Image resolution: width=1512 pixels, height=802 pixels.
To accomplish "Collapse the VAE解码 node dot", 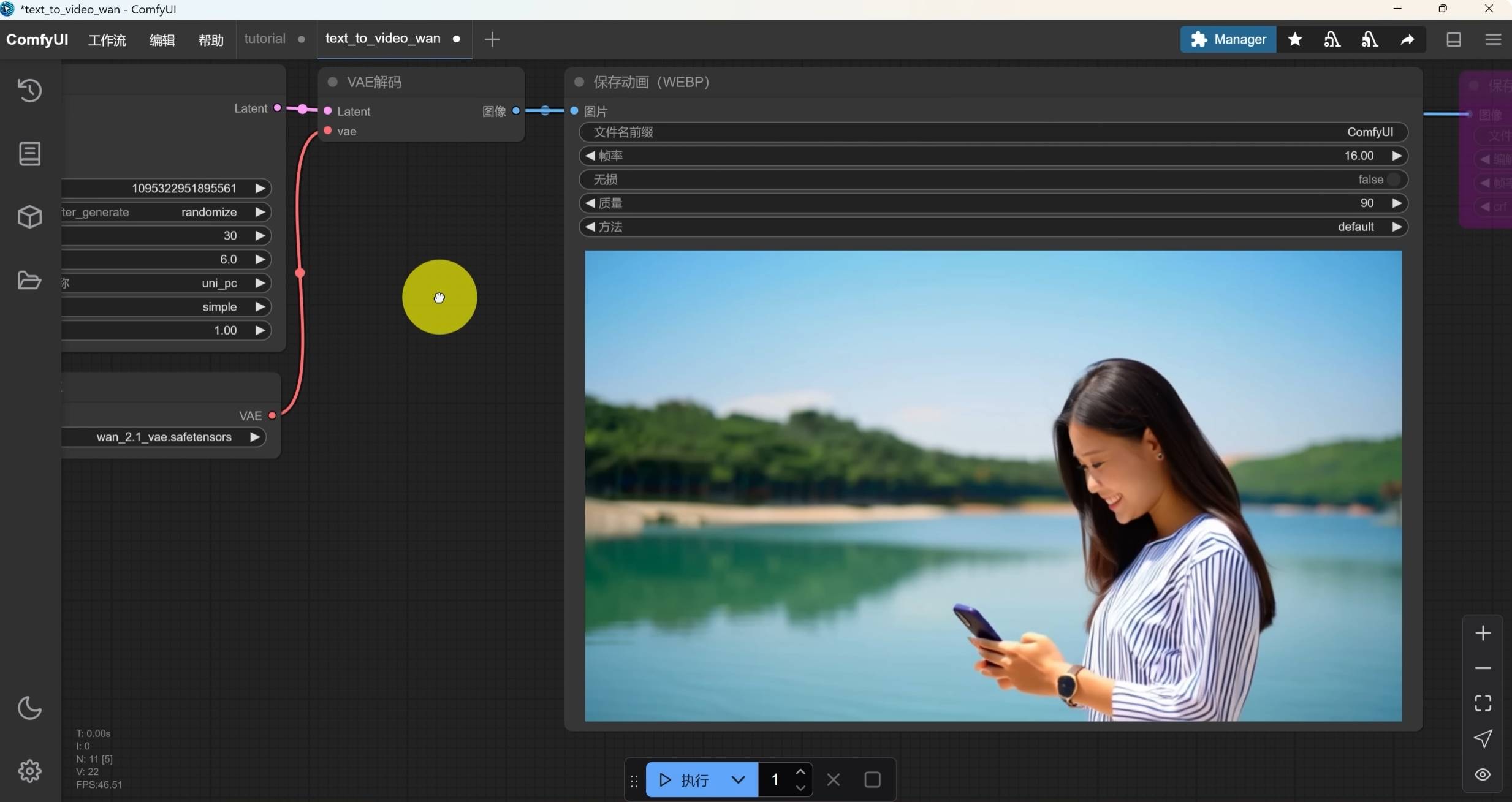I will pyautogui.click(x=333, y=81).
